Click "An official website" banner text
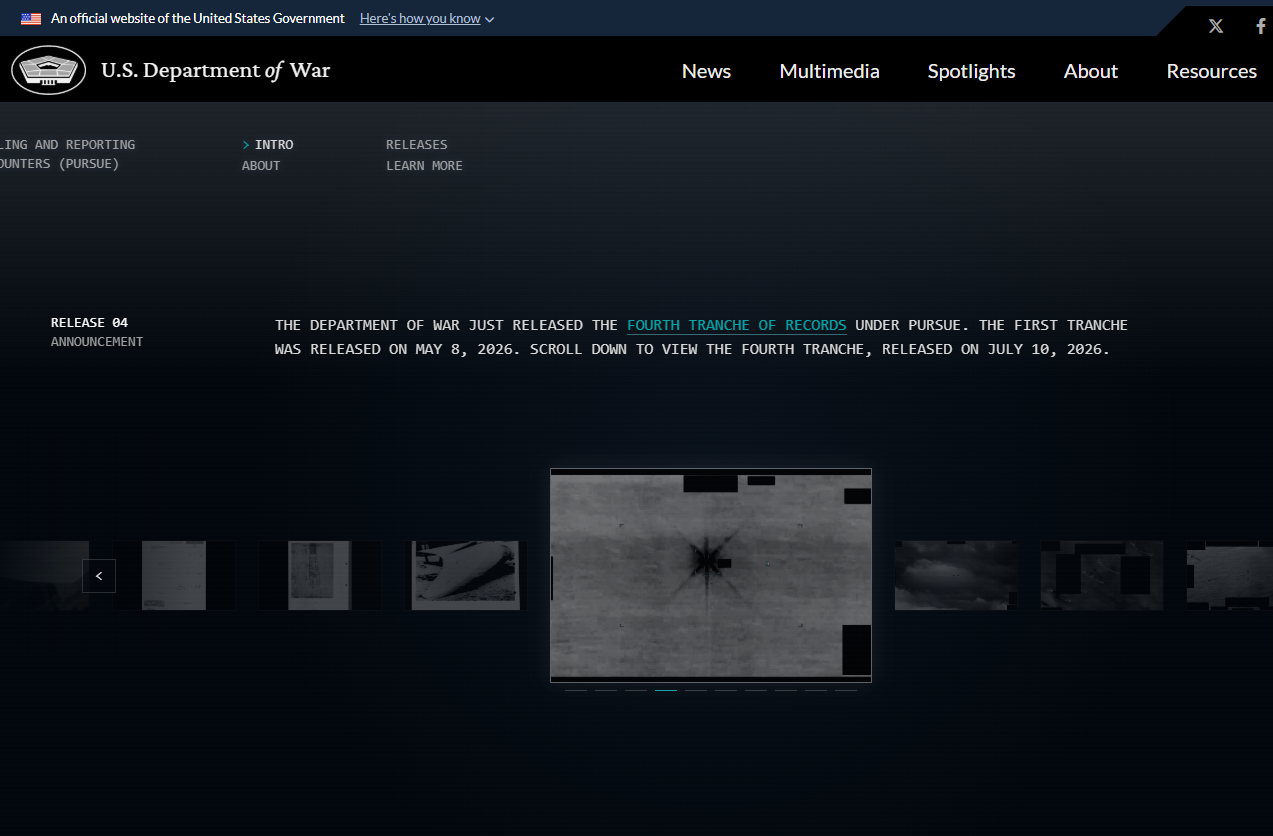1273x836 pixels. (x=198, y=19)
